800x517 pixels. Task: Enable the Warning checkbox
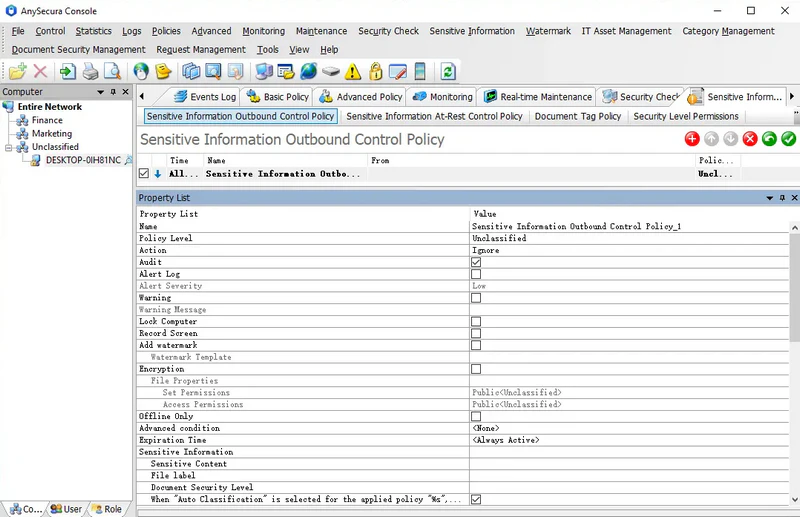click(x=476, y=298)
